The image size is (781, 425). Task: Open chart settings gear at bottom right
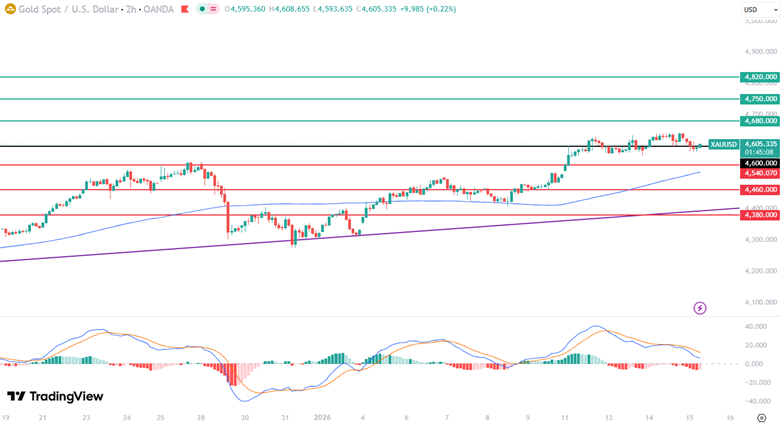(762, 418)
